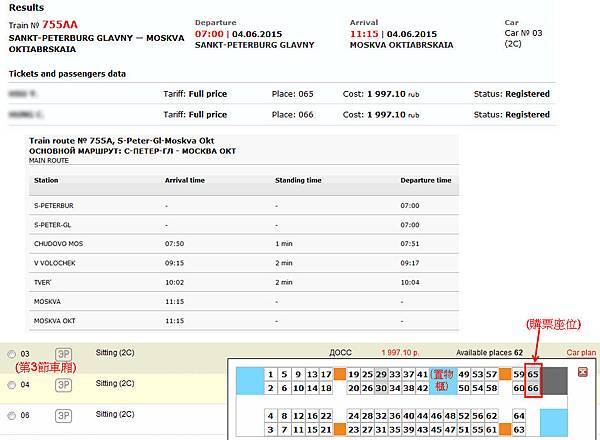This screenshot has height=440, width=600.
Task: Pick seat 63 in the car plan
Action: pyautogui.click(x=519, y=430)
